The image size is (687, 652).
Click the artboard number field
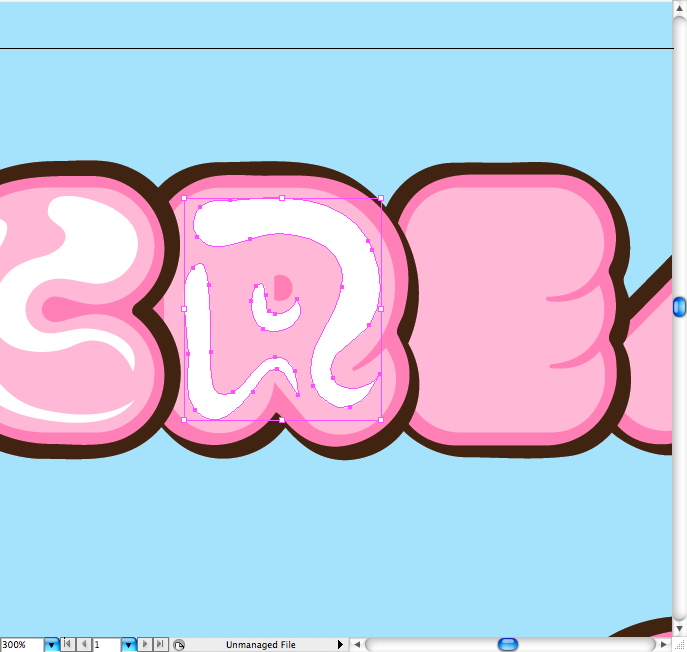point(106,645)
